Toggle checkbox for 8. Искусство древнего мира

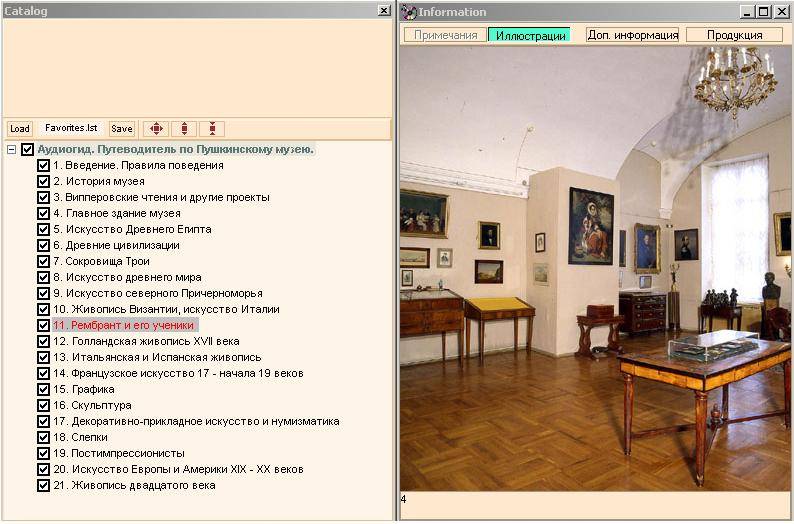pyautogui.click(x=44, y=277)
